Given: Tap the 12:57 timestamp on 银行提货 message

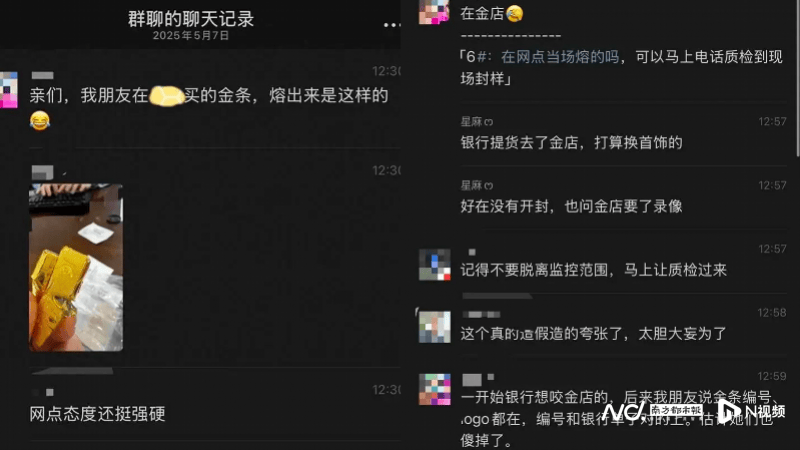Looking at the screenshot, I should 772,121.
